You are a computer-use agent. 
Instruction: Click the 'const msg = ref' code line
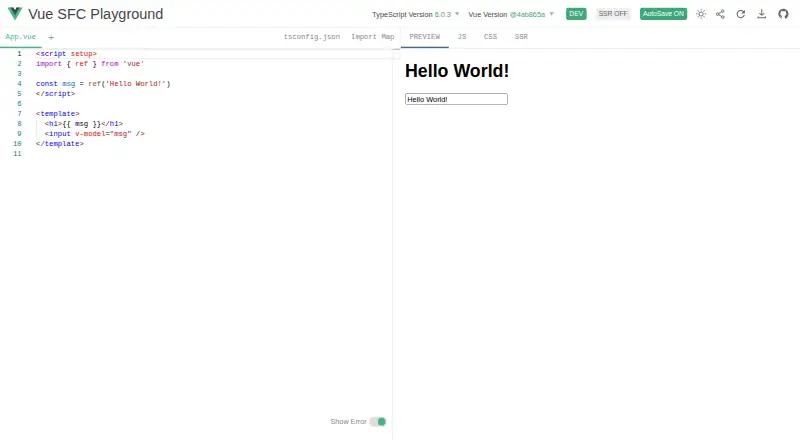pyautogui.click(x=103, y=84)
